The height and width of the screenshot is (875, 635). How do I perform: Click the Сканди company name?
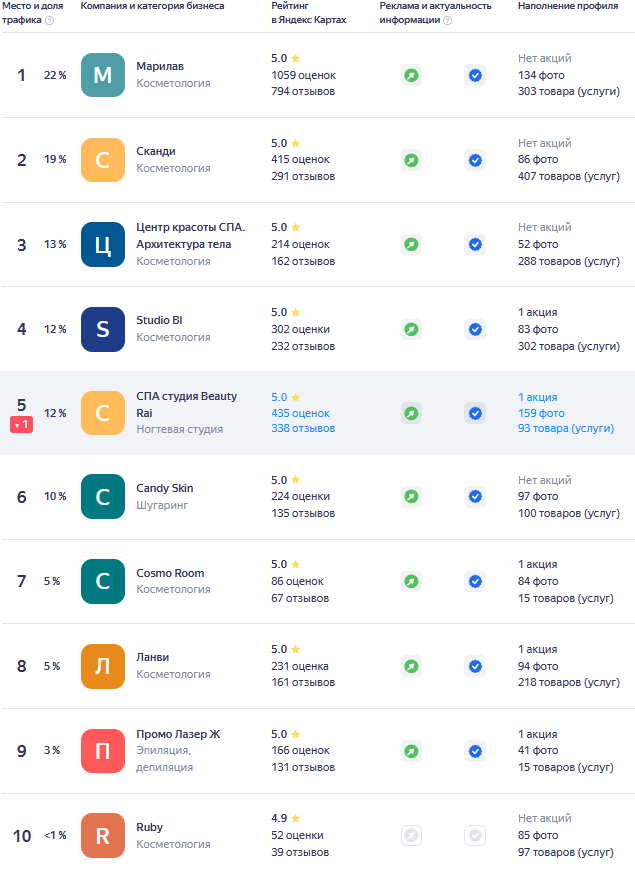coord(156,151)
